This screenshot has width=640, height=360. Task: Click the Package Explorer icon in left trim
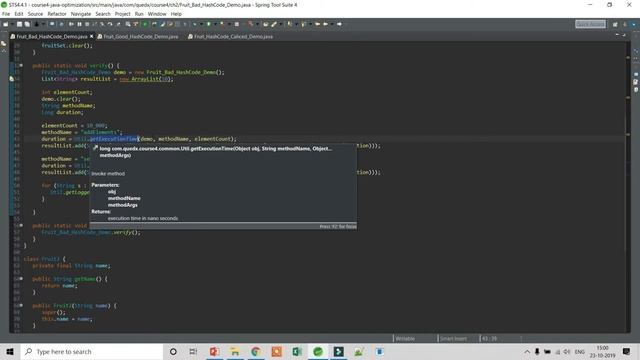(4, 44)
